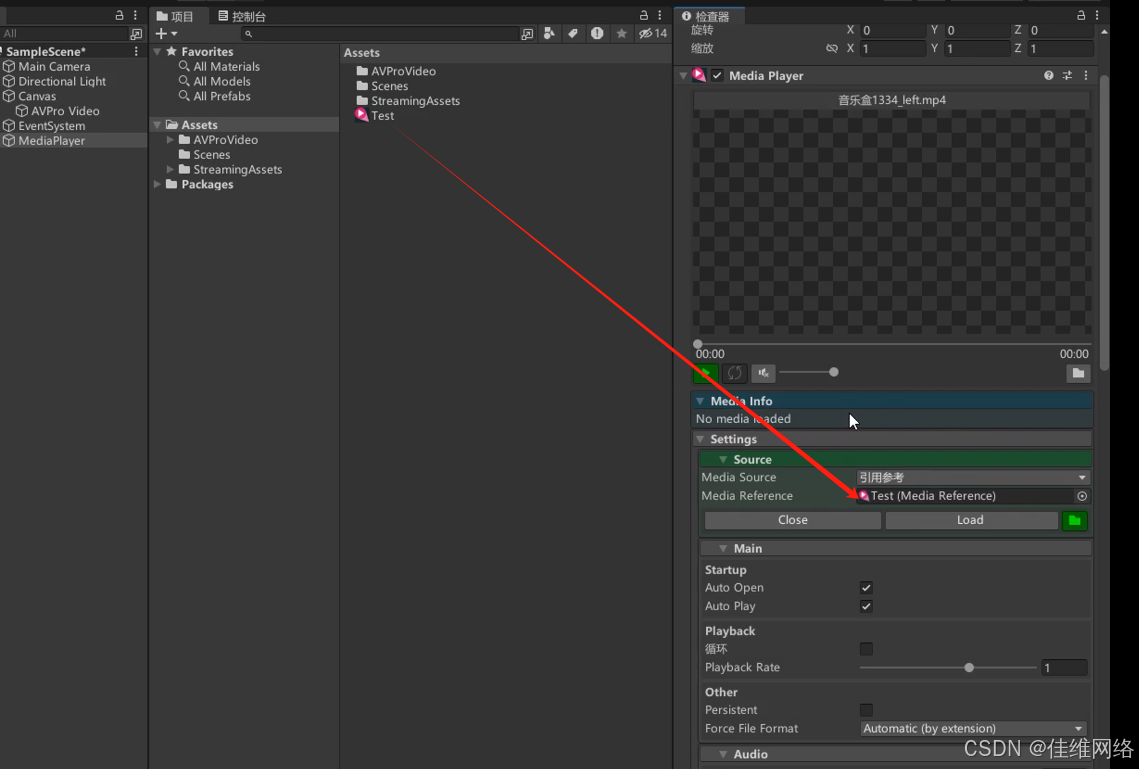Click the Load button in Source settings
The height and width of the screenshot is (769, 1139).
(x=970, y=521)
